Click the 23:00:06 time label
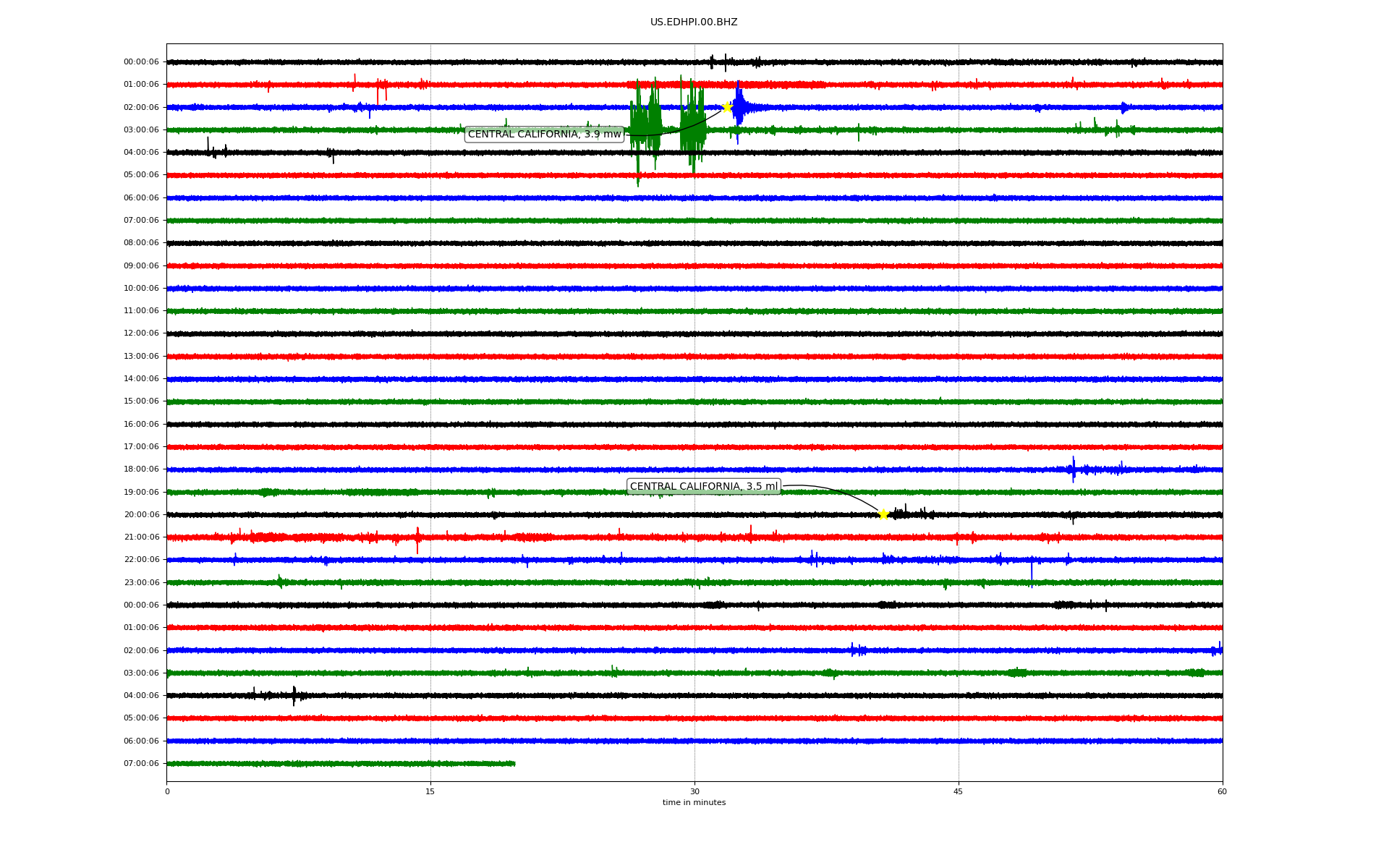Viewport: 1389px width, 868px height. pyautogui.click(x=141, y=582)
